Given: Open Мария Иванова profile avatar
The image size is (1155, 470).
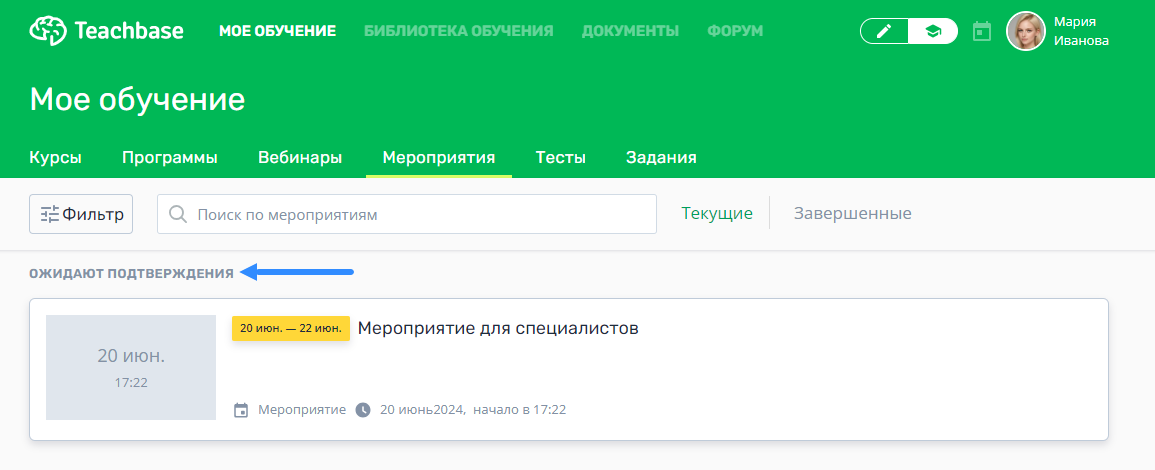Looking at the screenshot, I should (x=1026, y=31).
